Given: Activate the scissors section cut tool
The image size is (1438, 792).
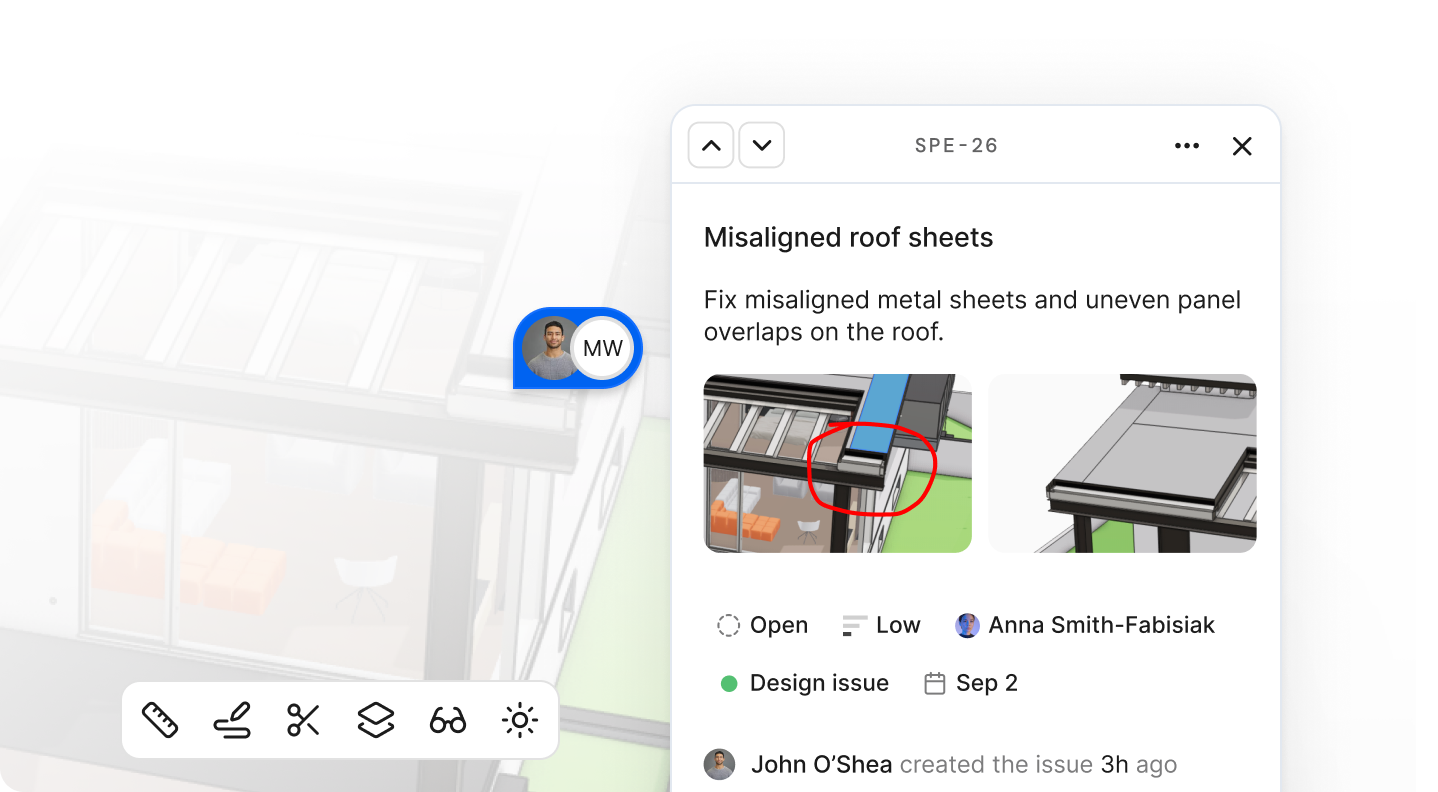Looking at the screenshot, I should coord(303,720).
